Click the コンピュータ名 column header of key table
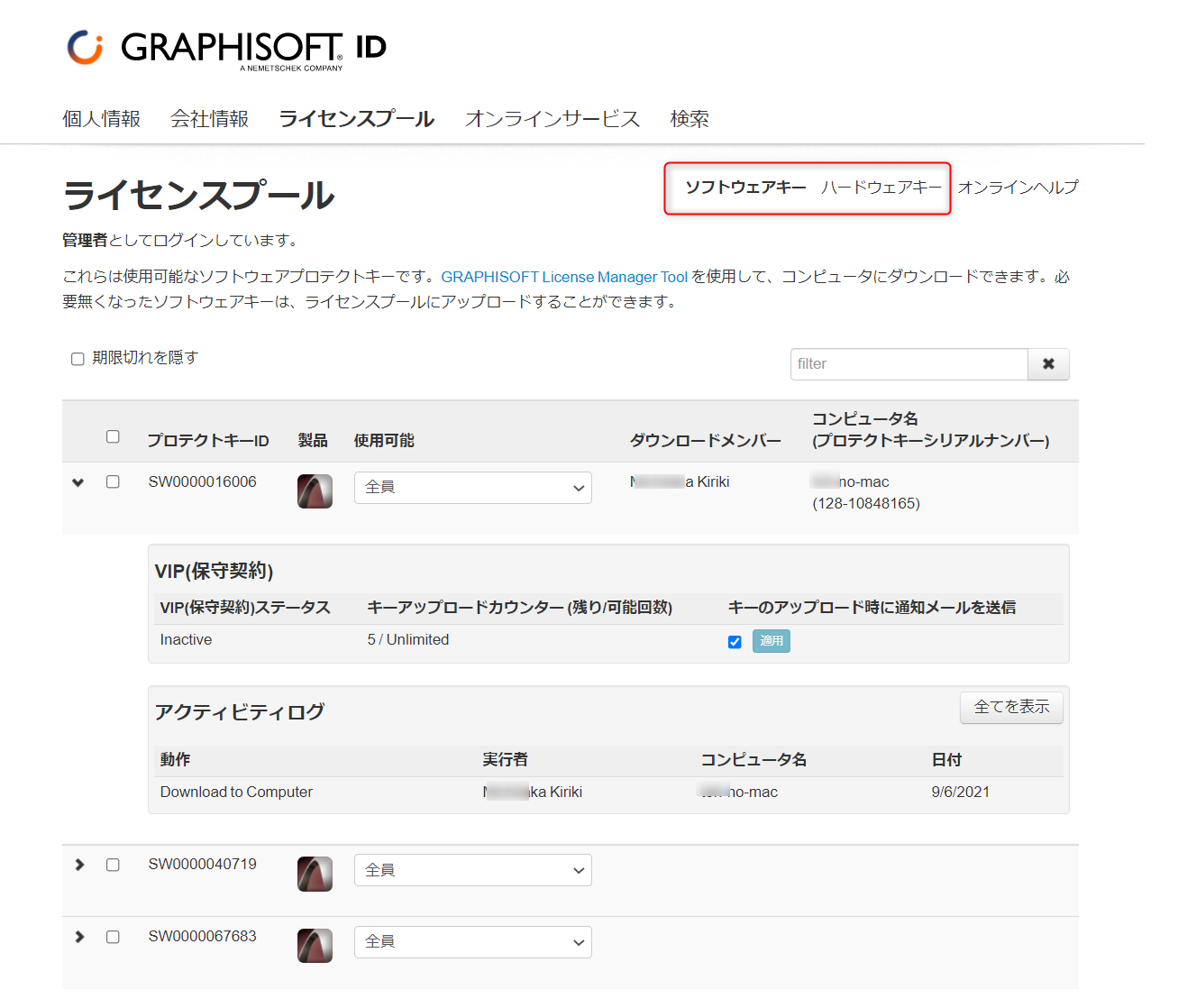Screen dimensions: 1178x1008 pyautogui.click(x=931, y=430)
